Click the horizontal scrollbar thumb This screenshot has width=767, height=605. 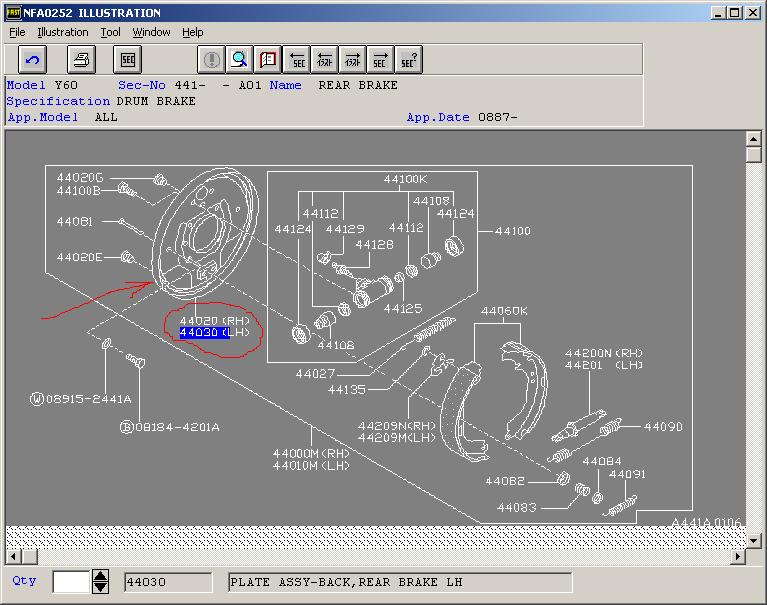(x=29, y=557)
